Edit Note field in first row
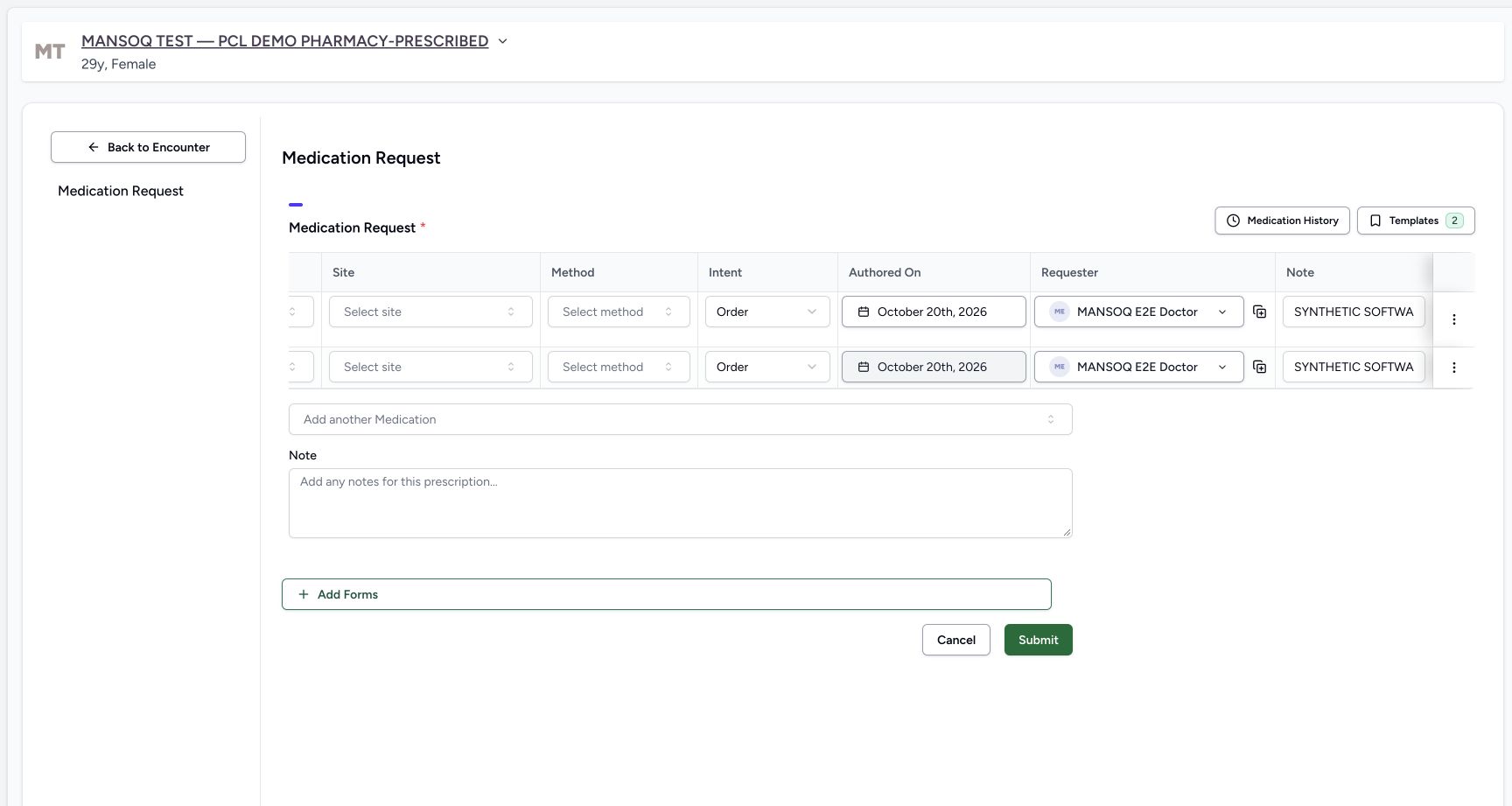Image resolution: width=1512 pixels, height=806 pixels. [x=1354, y=312]
